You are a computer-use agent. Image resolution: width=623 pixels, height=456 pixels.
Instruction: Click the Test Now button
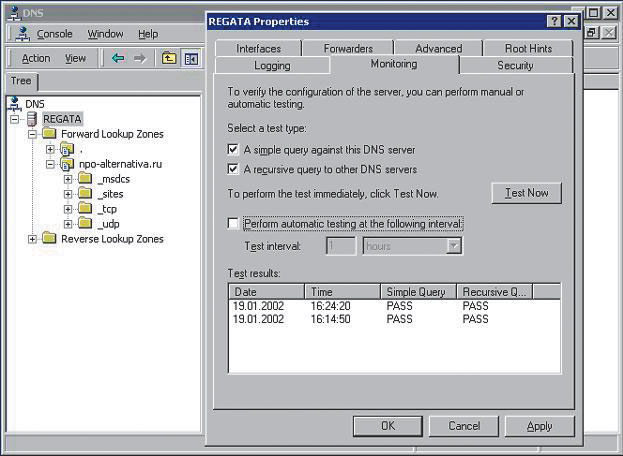(x=526, y=193)
